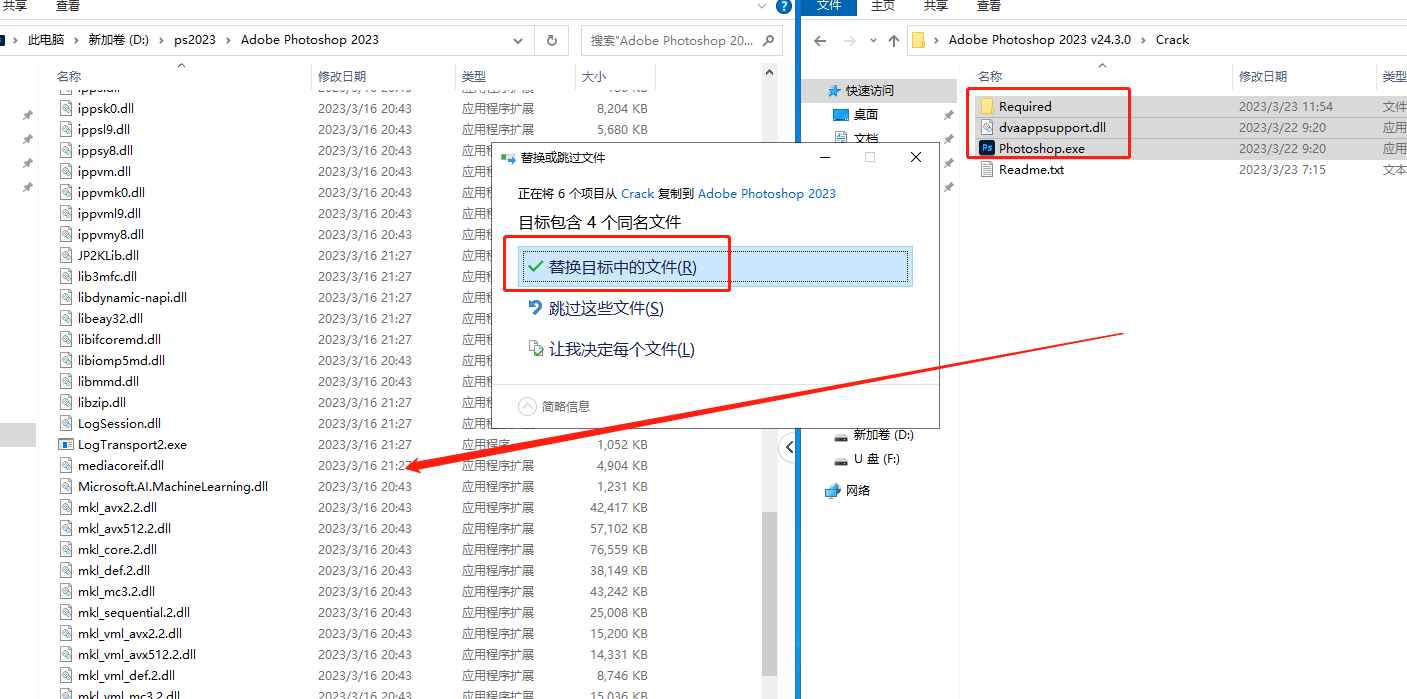Sort files by the 修改日期 column header

[x=344, y=75]
